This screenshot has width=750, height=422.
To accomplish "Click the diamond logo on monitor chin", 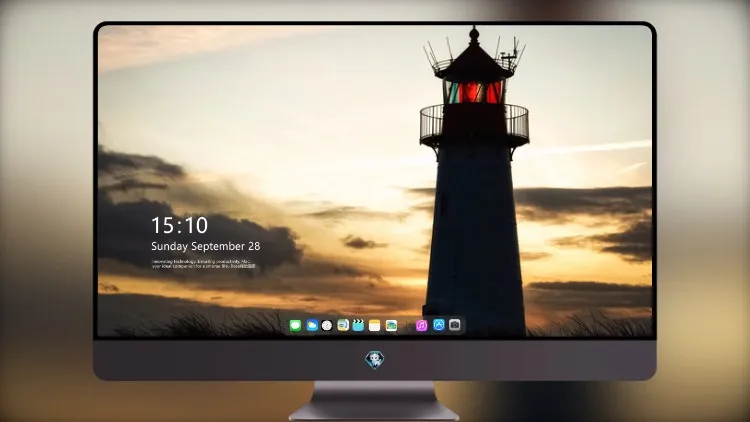I will [x=375, y=360].
